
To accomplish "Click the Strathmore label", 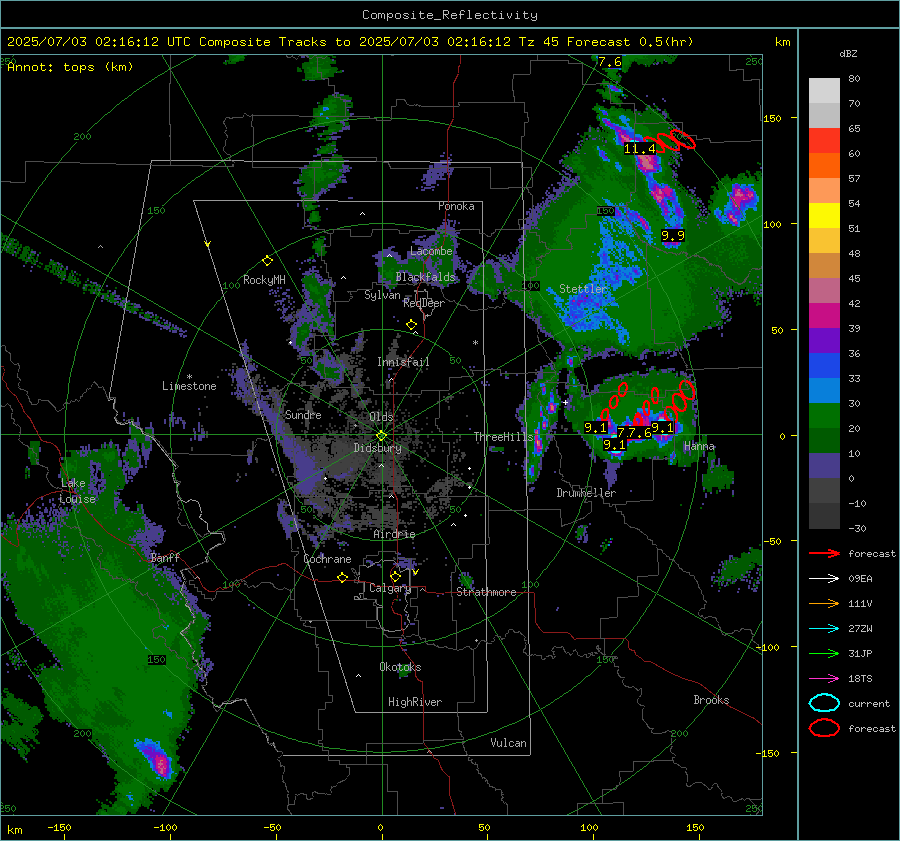I will [486, 592].
